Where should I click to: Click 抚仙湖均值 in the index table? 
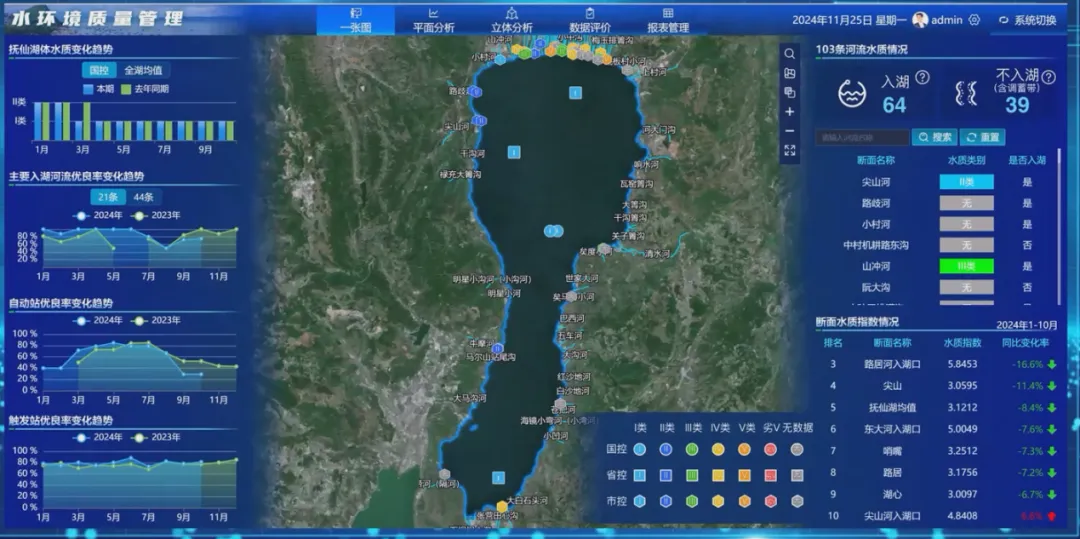tap(892, 408)
